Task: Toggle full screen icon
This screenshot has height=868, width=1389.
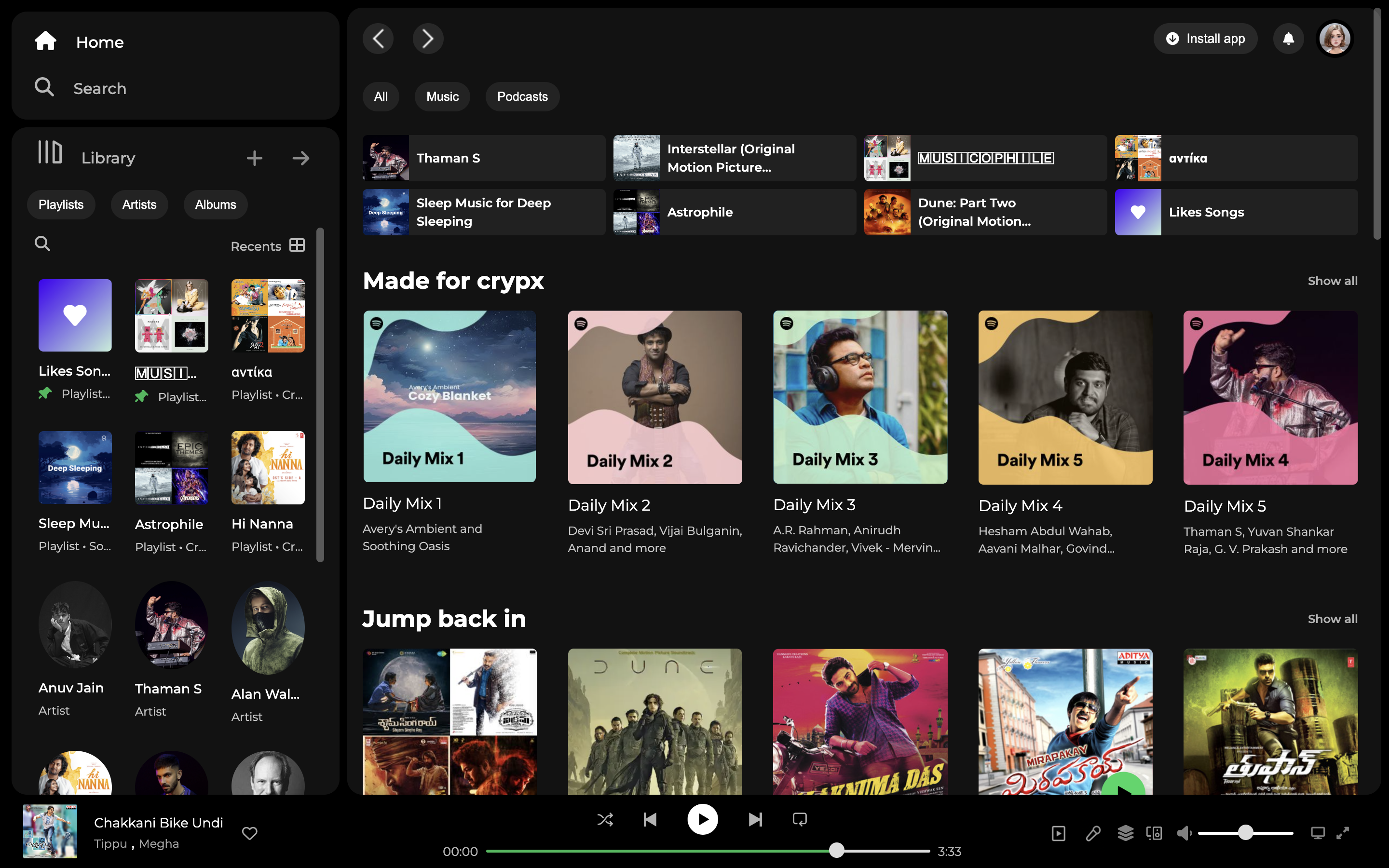Action: coord(1343,833)
